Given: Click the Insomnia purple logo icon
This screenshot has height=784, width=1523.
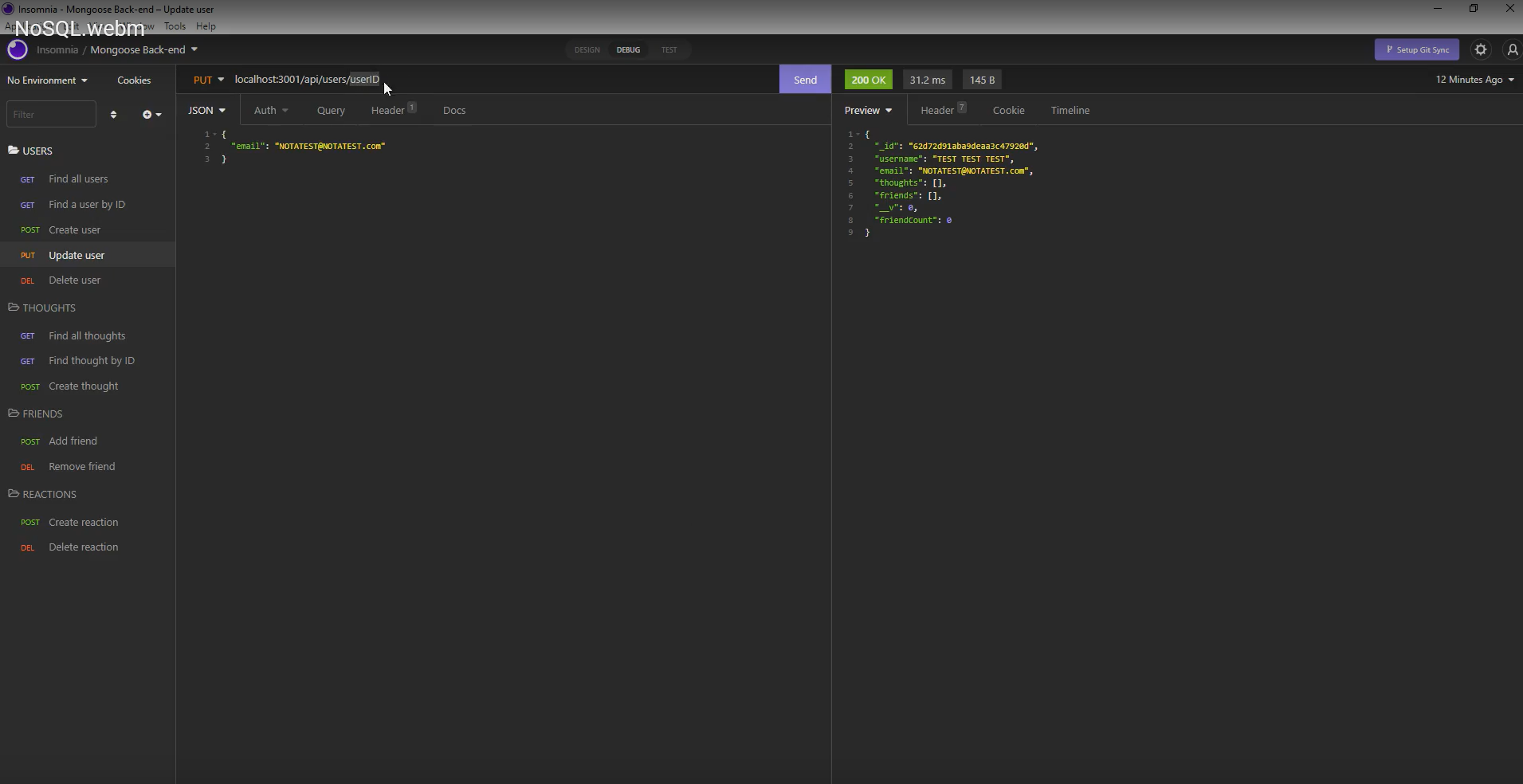Looking at the screenshot, I should [x=18, y=49].
